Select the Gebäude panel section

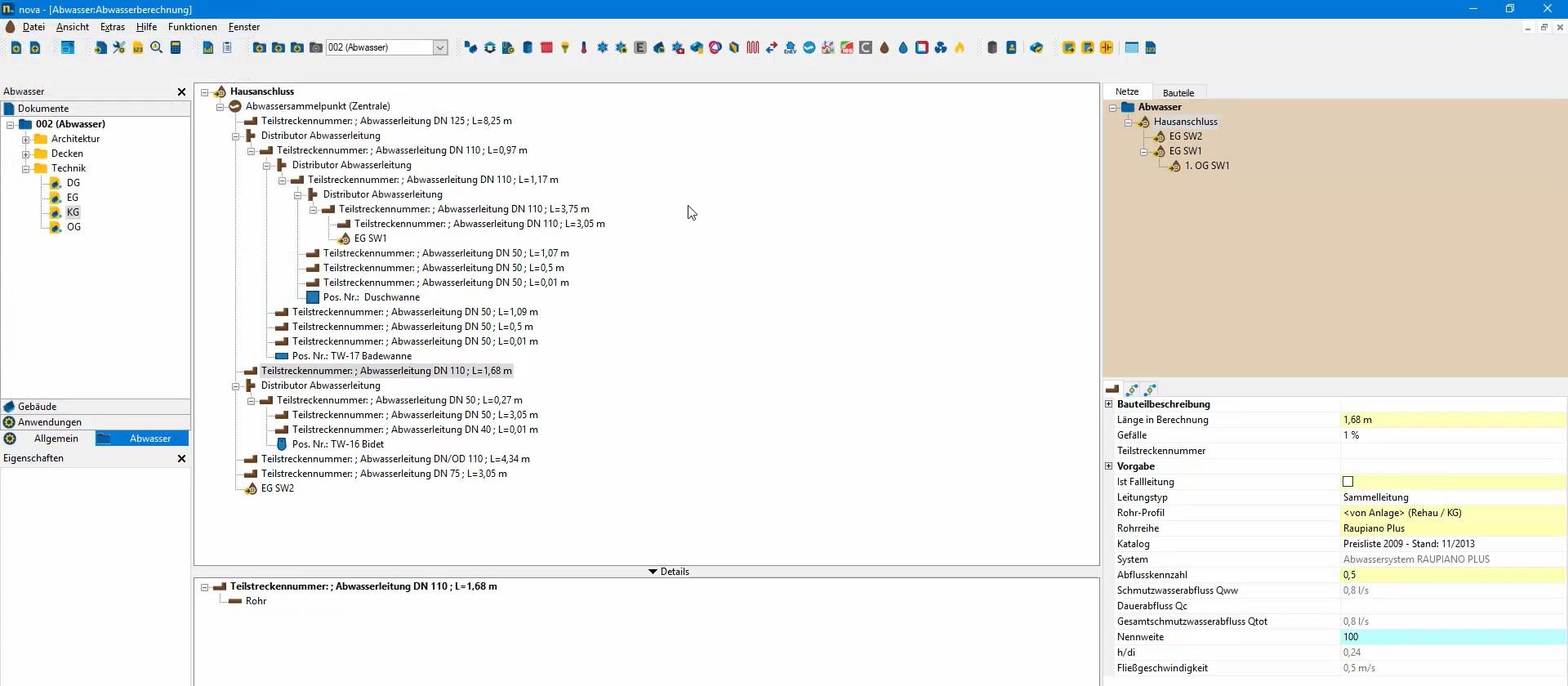pos(38,407)
